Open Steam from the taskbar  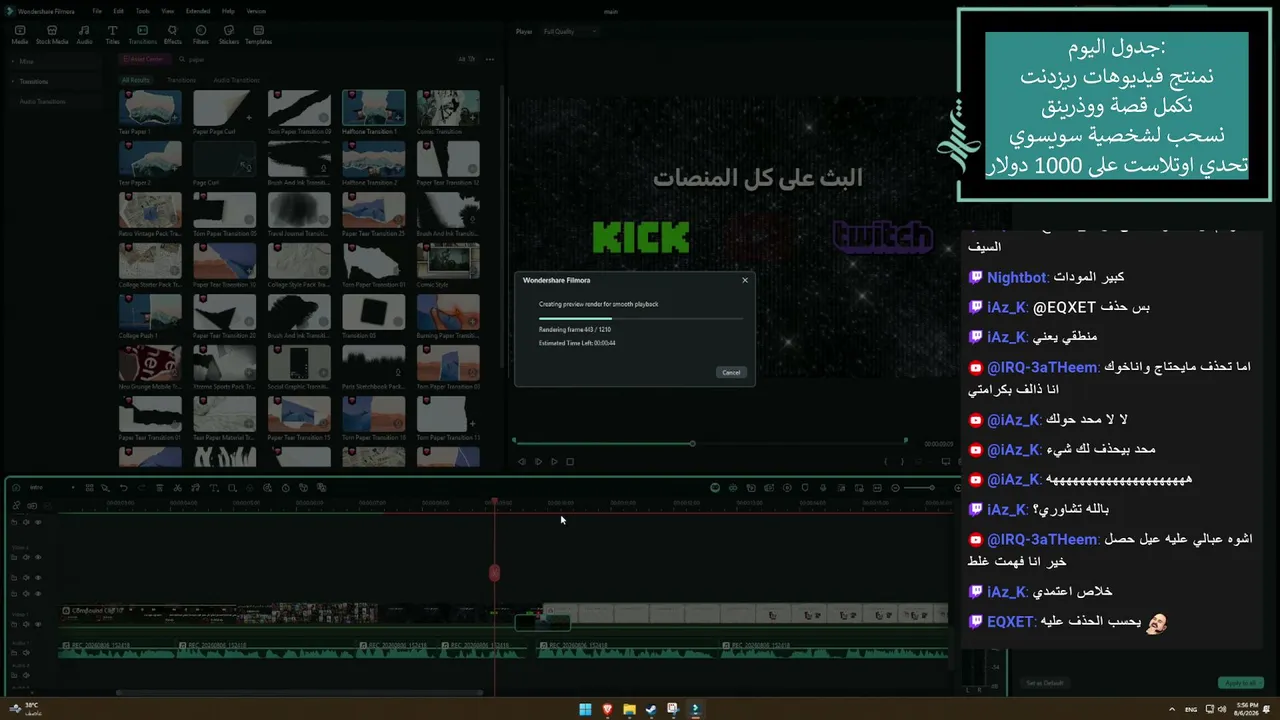pyautogui.click(x=651, y=710)
